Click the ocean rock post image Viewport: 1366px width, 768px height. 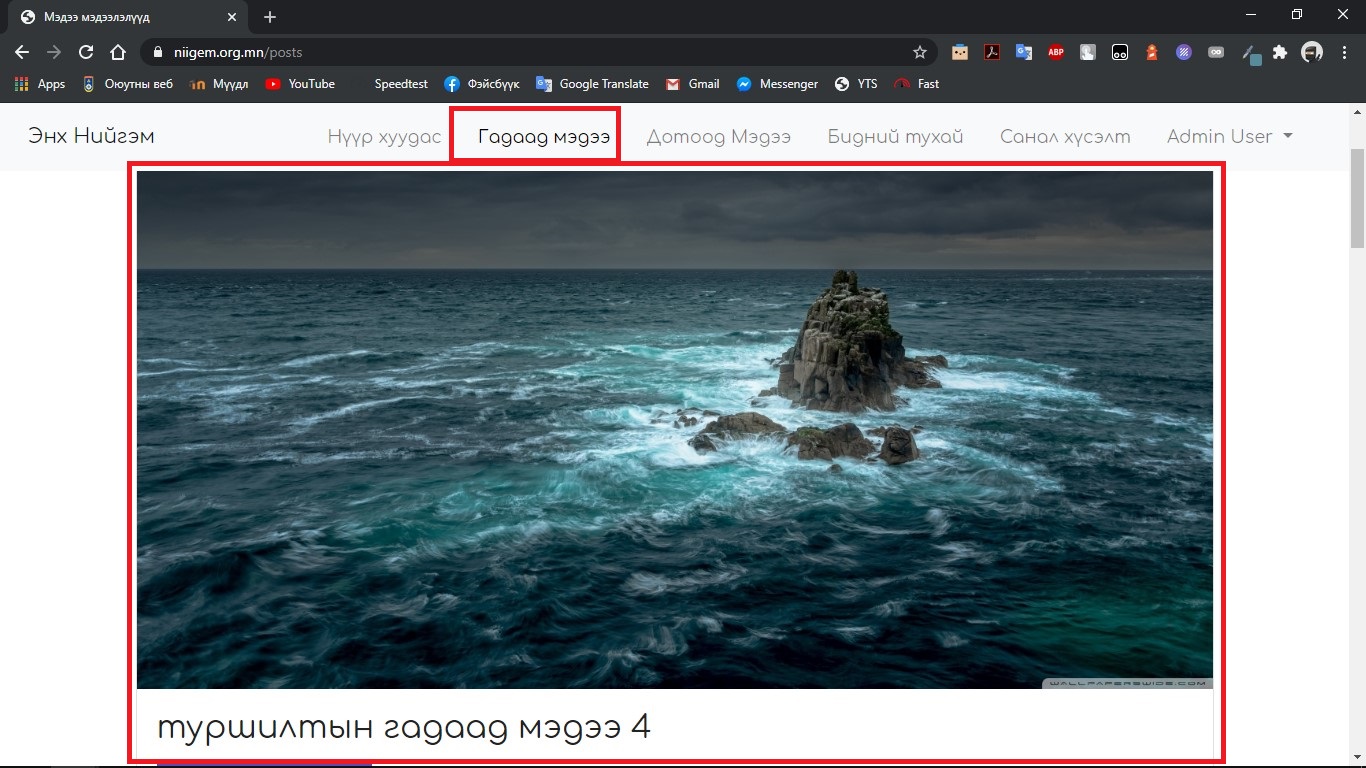click(675, 430)
